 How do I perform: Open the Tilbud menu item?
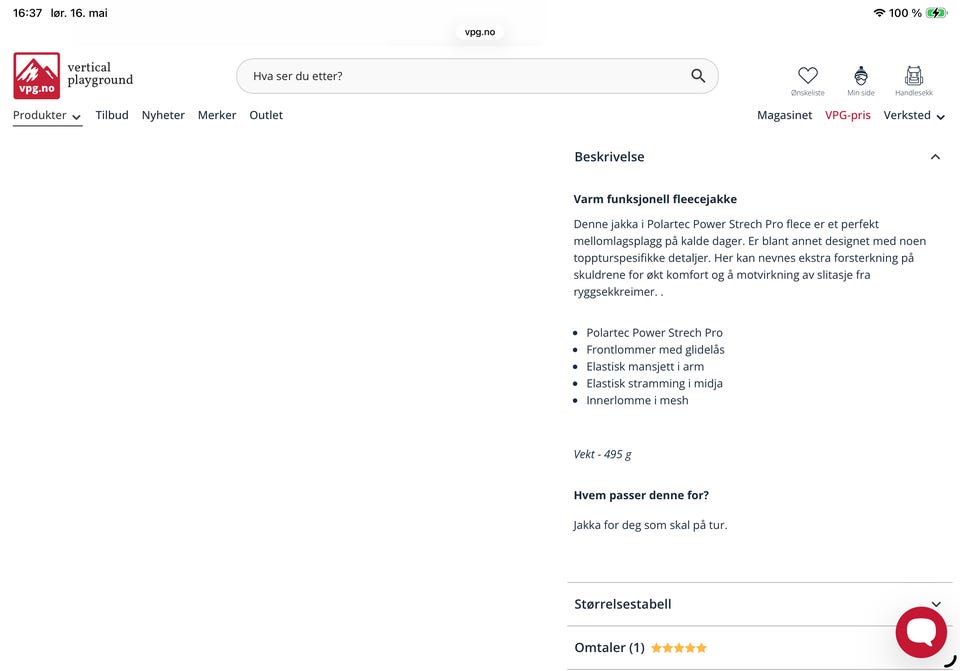[112, 115]
